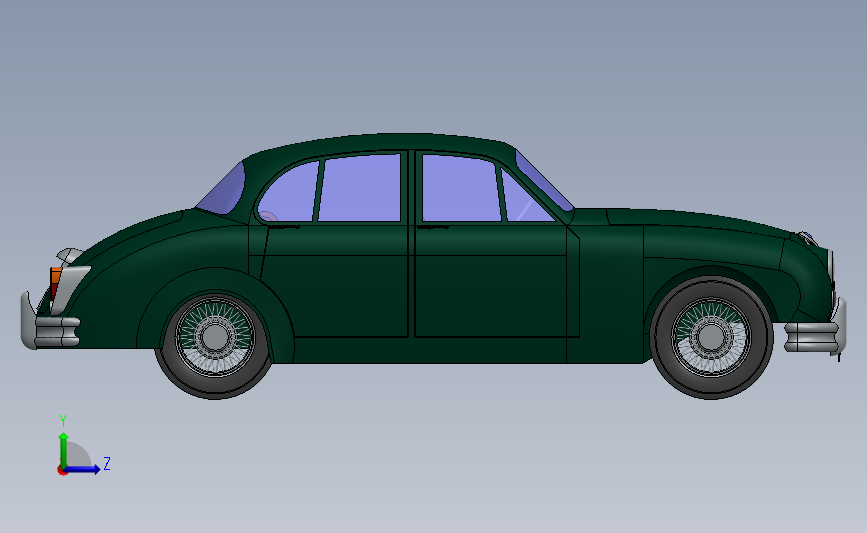Click the blue Z axis arrow on triad
Image resolution: width=867 pixels, height=533 pixels.
coord(83,469)
